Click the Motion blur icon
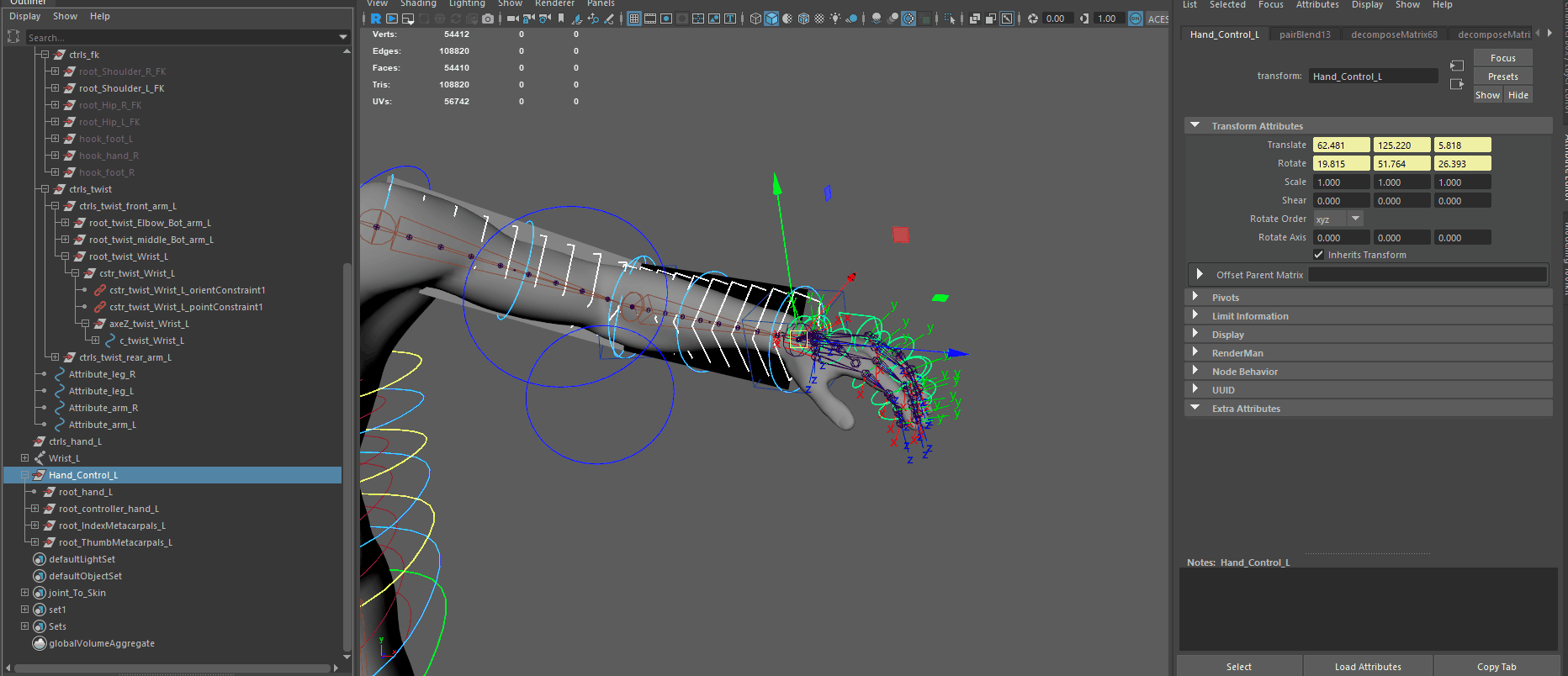This screenshot has width=1568, height=676. [893, 18]
